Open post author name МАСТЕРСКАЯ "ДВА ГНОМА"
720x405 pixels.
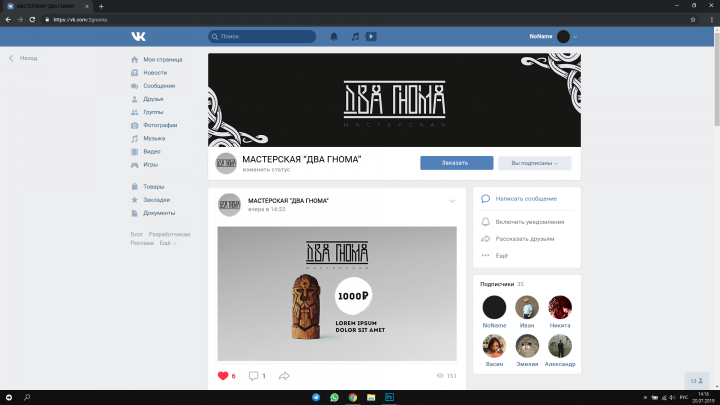(288, 201)
